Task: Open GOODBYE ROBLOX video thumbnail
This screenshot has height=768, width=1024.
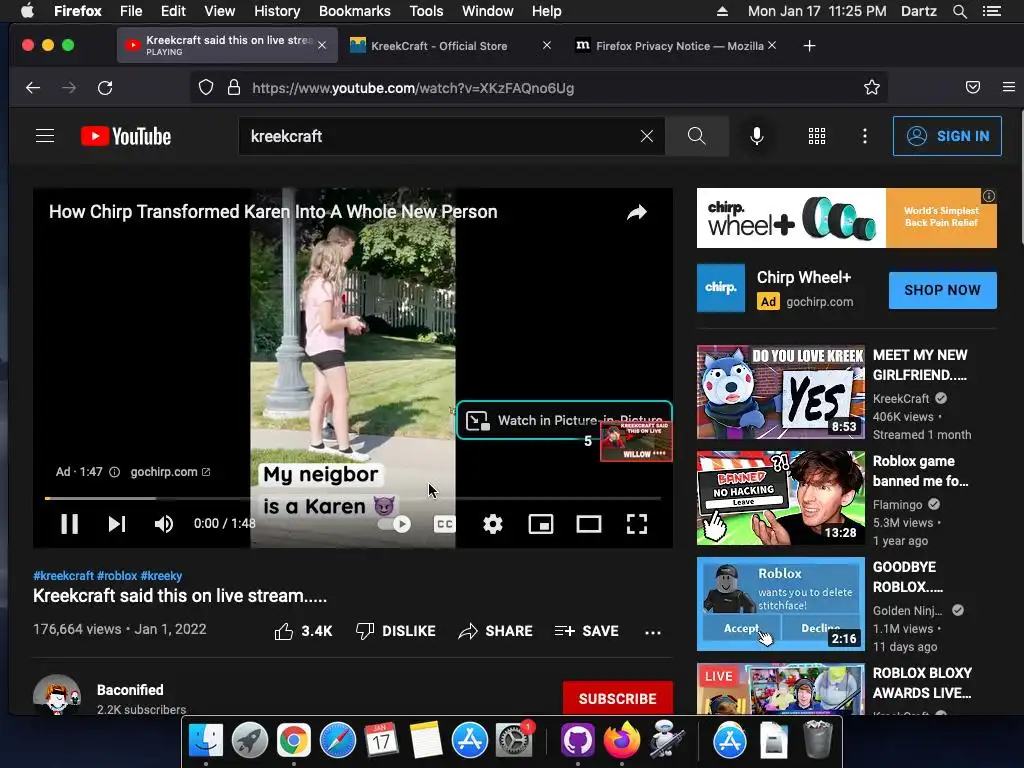Action: click(780, 604)
